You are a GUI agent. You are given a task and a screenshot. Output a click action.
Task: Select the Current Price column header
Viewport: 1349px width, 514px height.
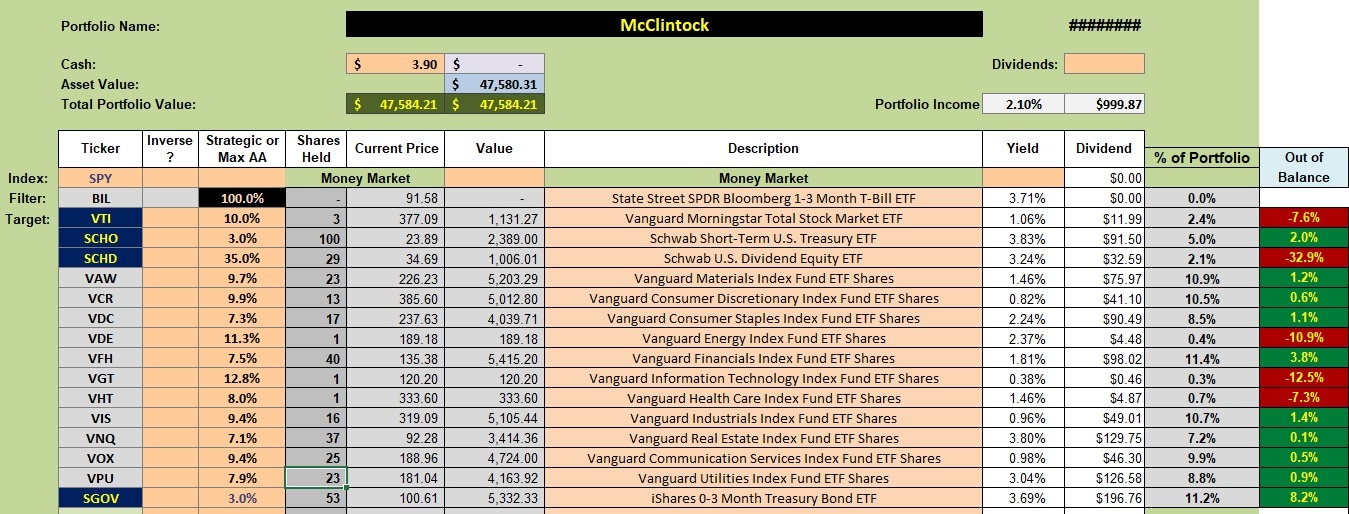coord(397,148)
